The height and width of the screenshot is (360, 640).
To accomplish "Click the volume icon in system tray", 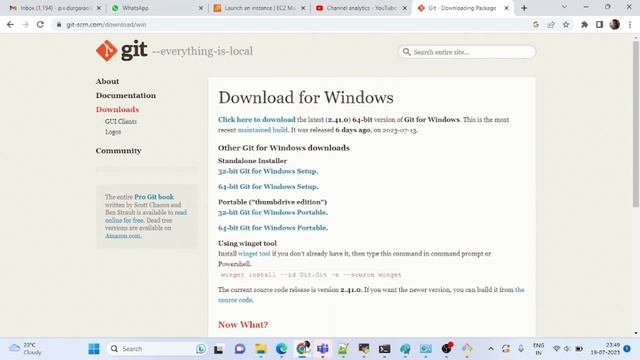I will point(567,349).
